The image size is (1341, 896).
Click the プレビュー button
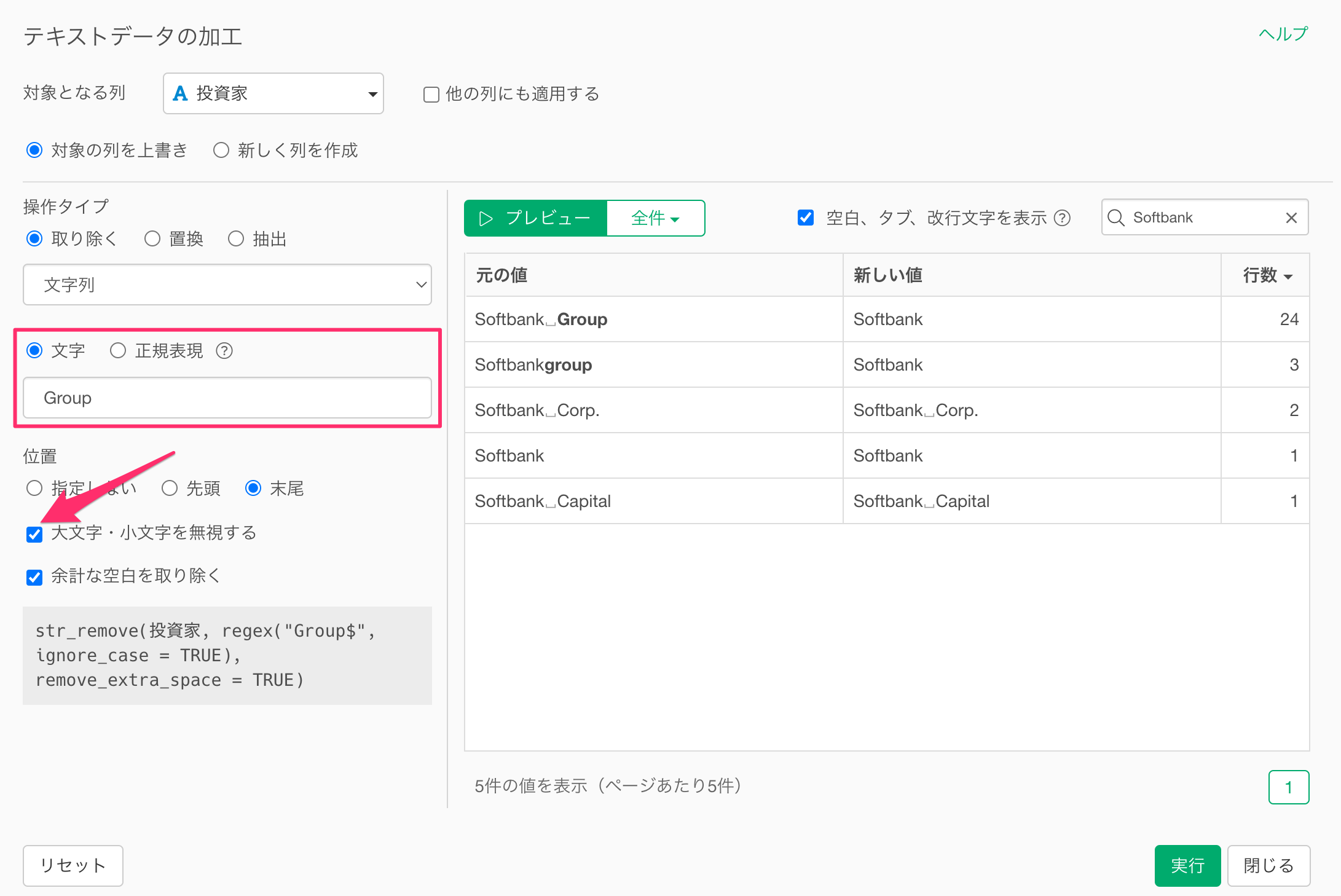coord(536,218)
